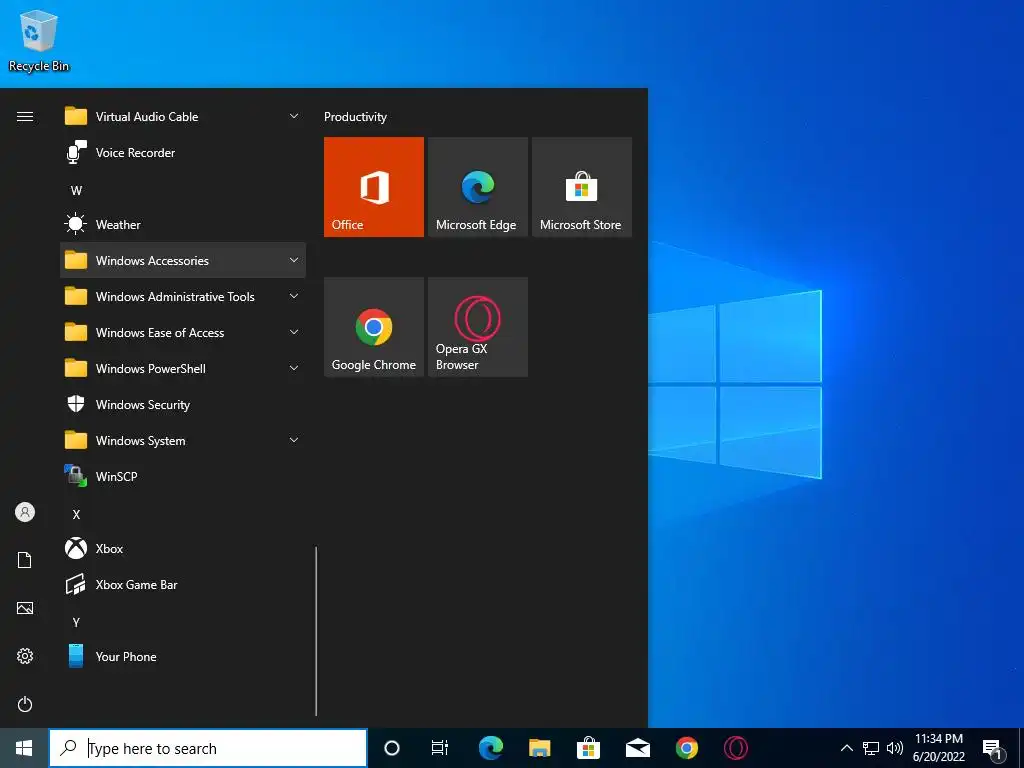Open the Opera GX Browser tile
This screenshot has width=1024, height=768.
(477, 327)
